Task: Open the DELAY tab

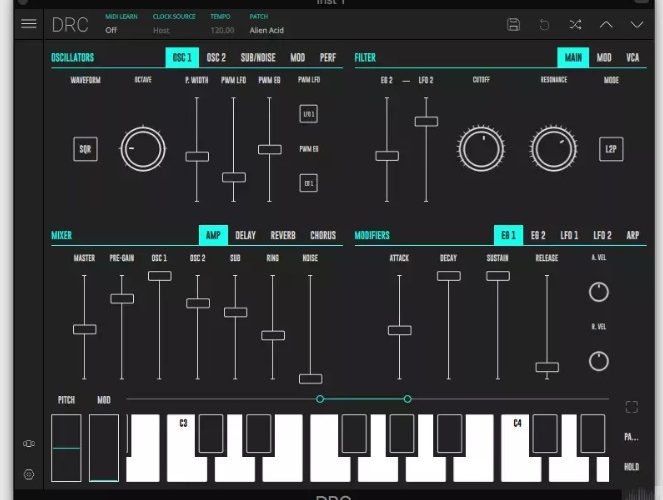Action: tap(245, 235)
